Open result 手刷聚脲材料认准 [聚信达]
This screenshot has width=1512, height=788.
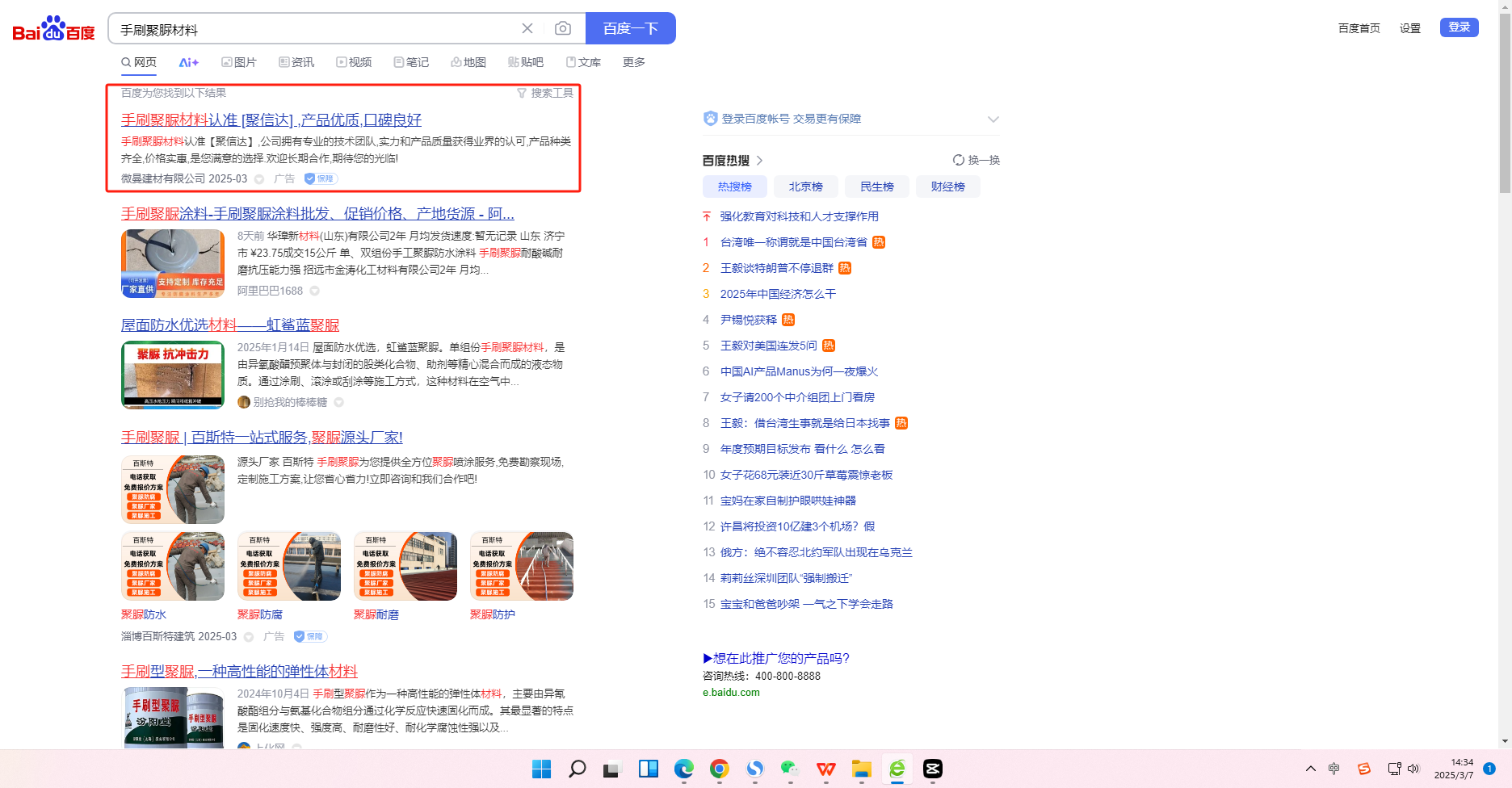pyautogui.click(x=271, y=120)
